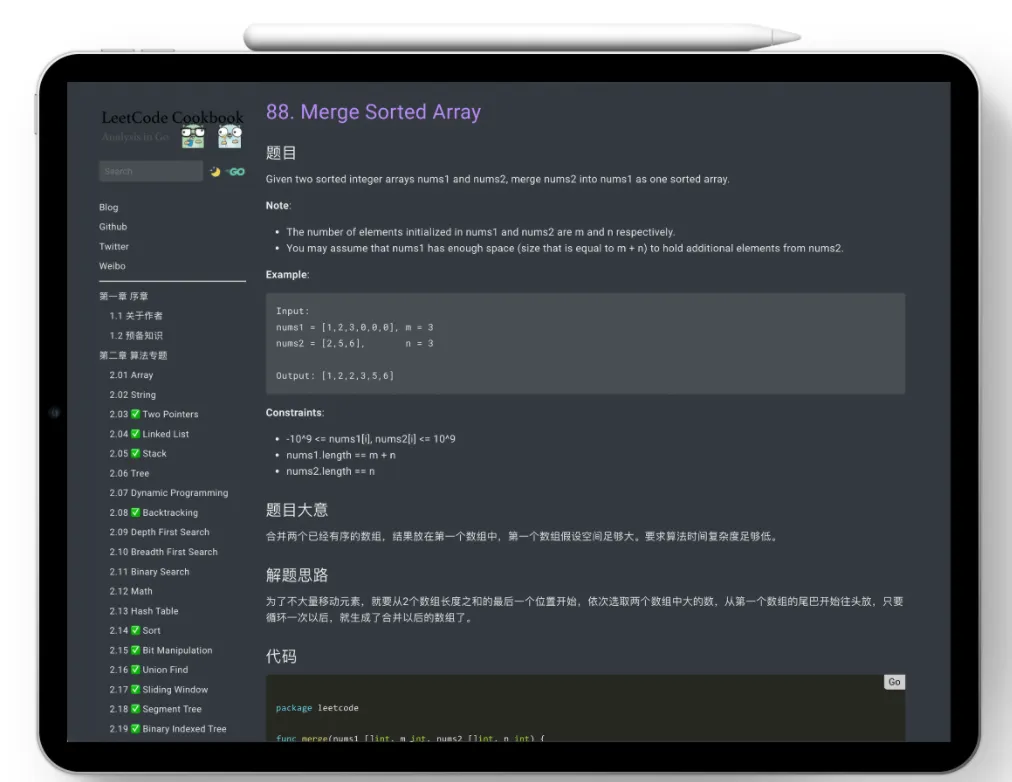Go to 2.17 Sliding Window section
This screenshot has height=782, width=1012.
[159, 690]
